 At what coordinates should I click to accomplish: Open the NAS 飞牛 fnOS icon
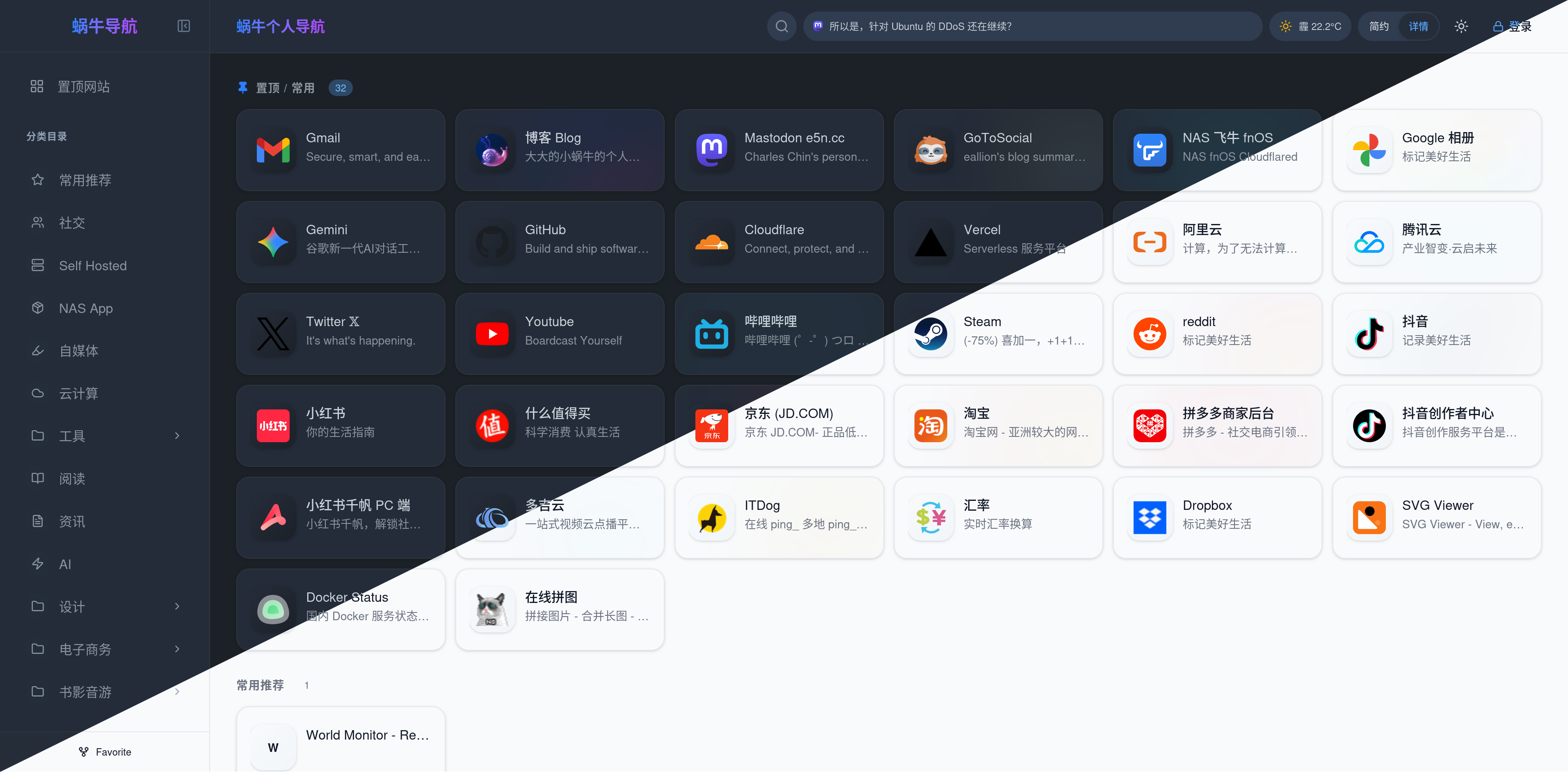(1150, 151)
